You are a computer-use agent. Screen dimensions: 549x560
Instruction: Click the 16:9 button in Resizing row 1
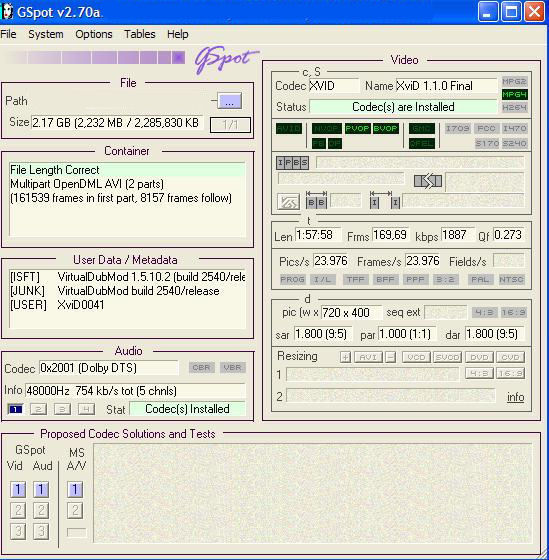[510, 374]
